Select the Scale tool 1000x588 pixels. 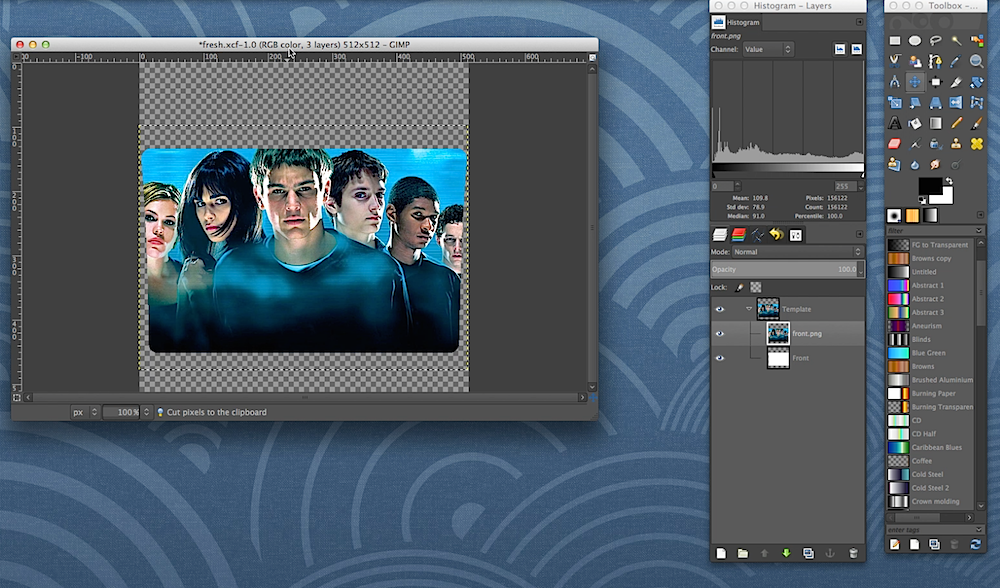click(x=895, y=103)
